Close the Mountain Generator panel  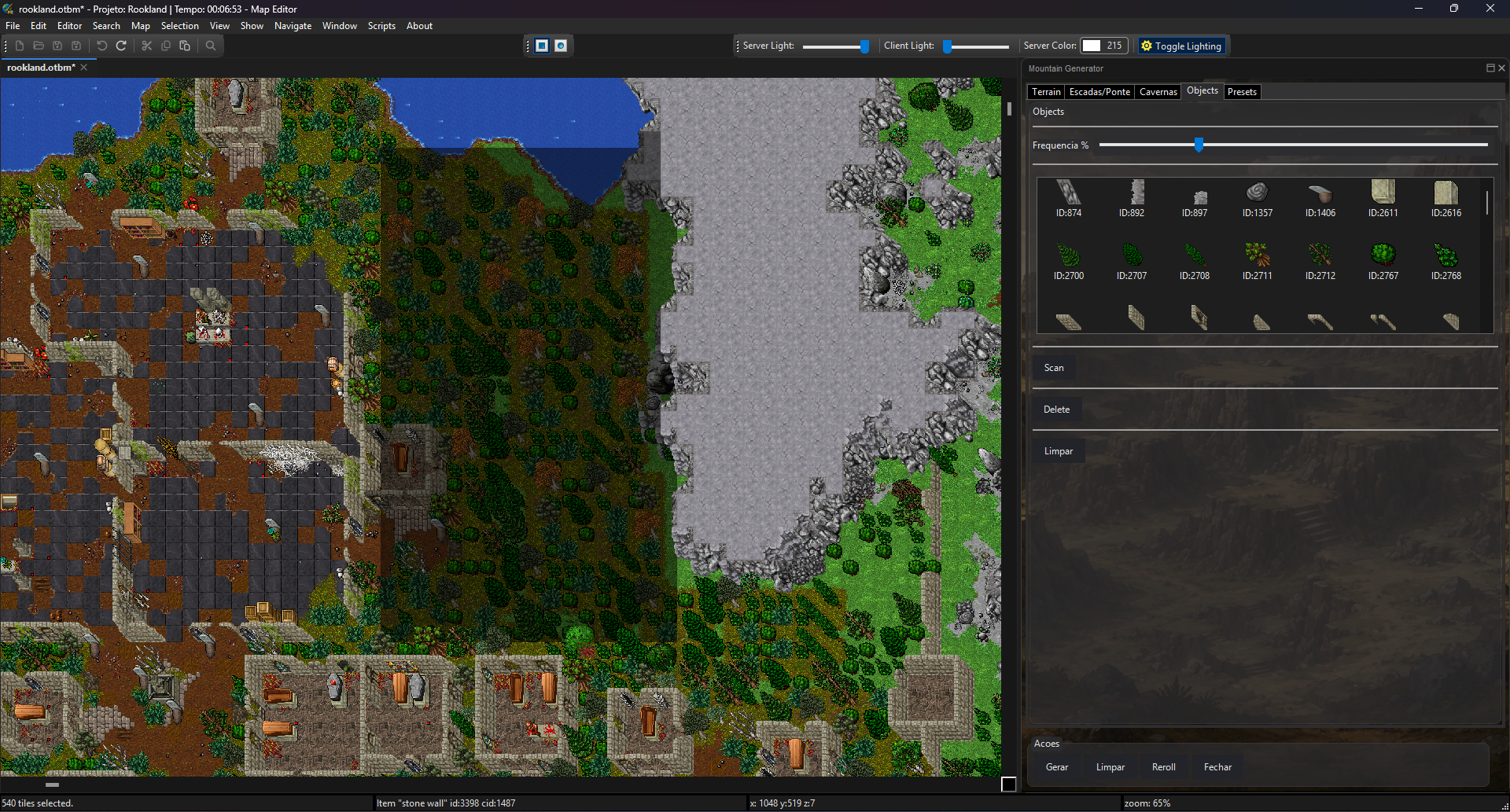1501,68
